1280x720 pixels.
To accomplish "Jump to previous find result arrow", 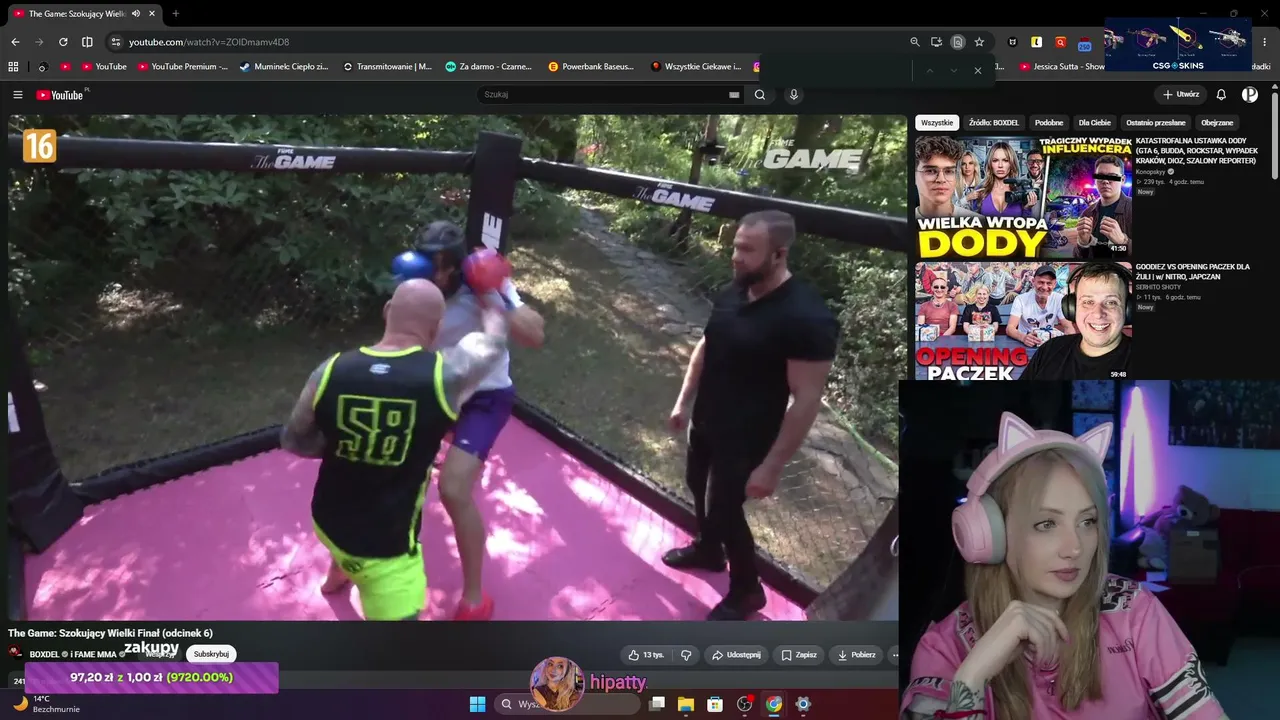I will [x=929, y=70].
